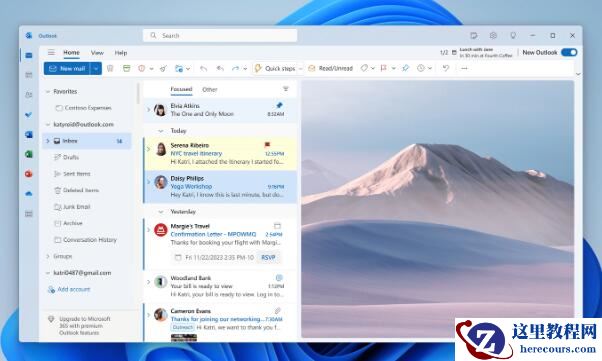Open the People module in left rail
Screen dimensions: 602x361
[29, 95]
